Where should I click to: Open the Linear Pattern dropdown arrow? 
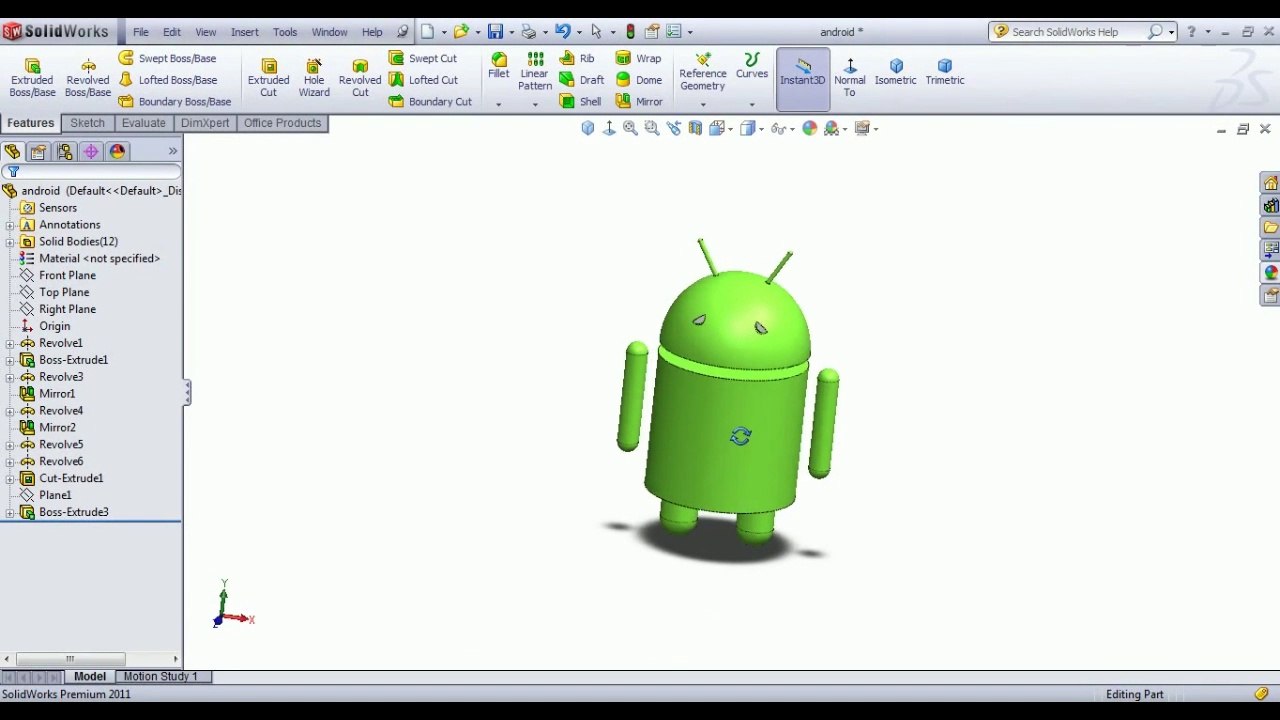(535, 104)
